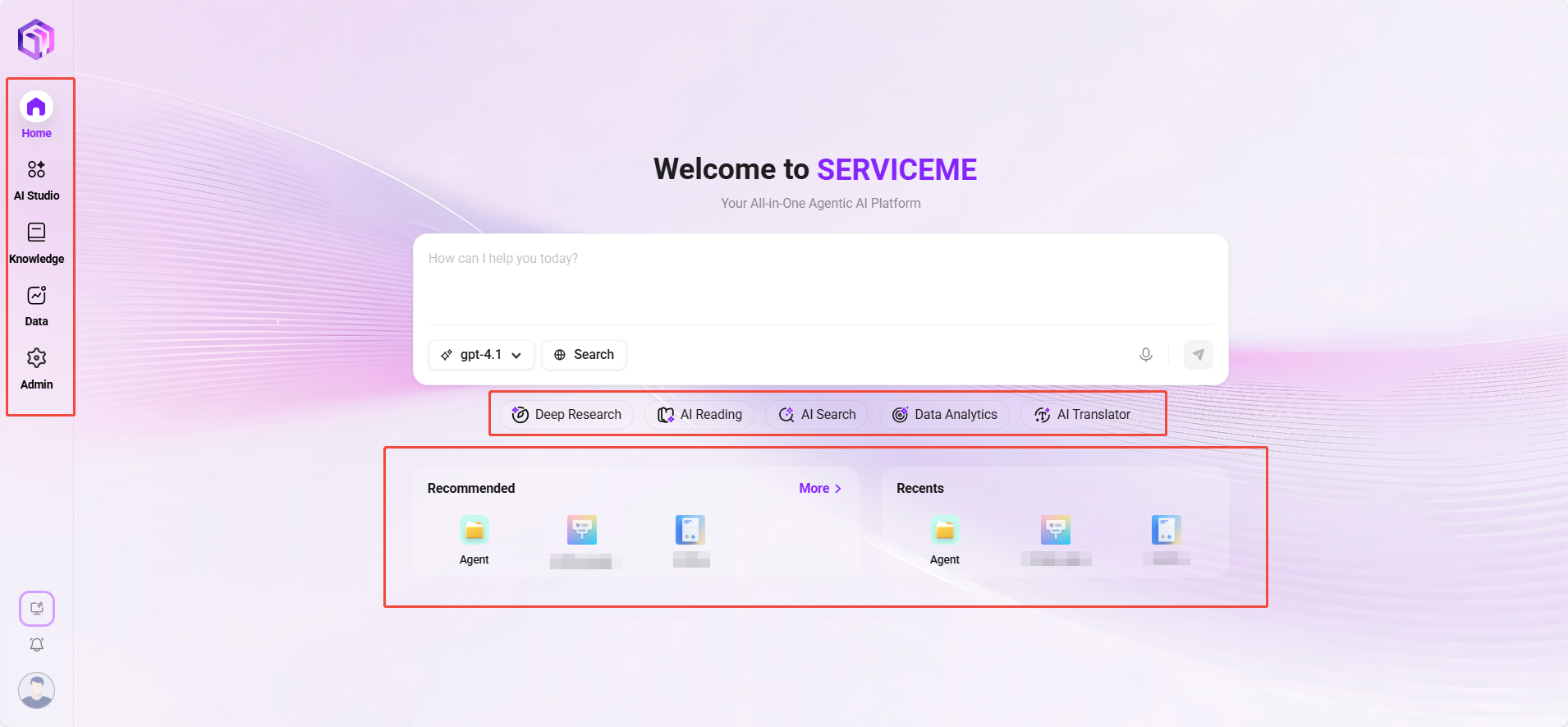Expand the gpt-4.1 model dropdown
The width and height of the screenshot is (1568, 727).
[481, 355]
